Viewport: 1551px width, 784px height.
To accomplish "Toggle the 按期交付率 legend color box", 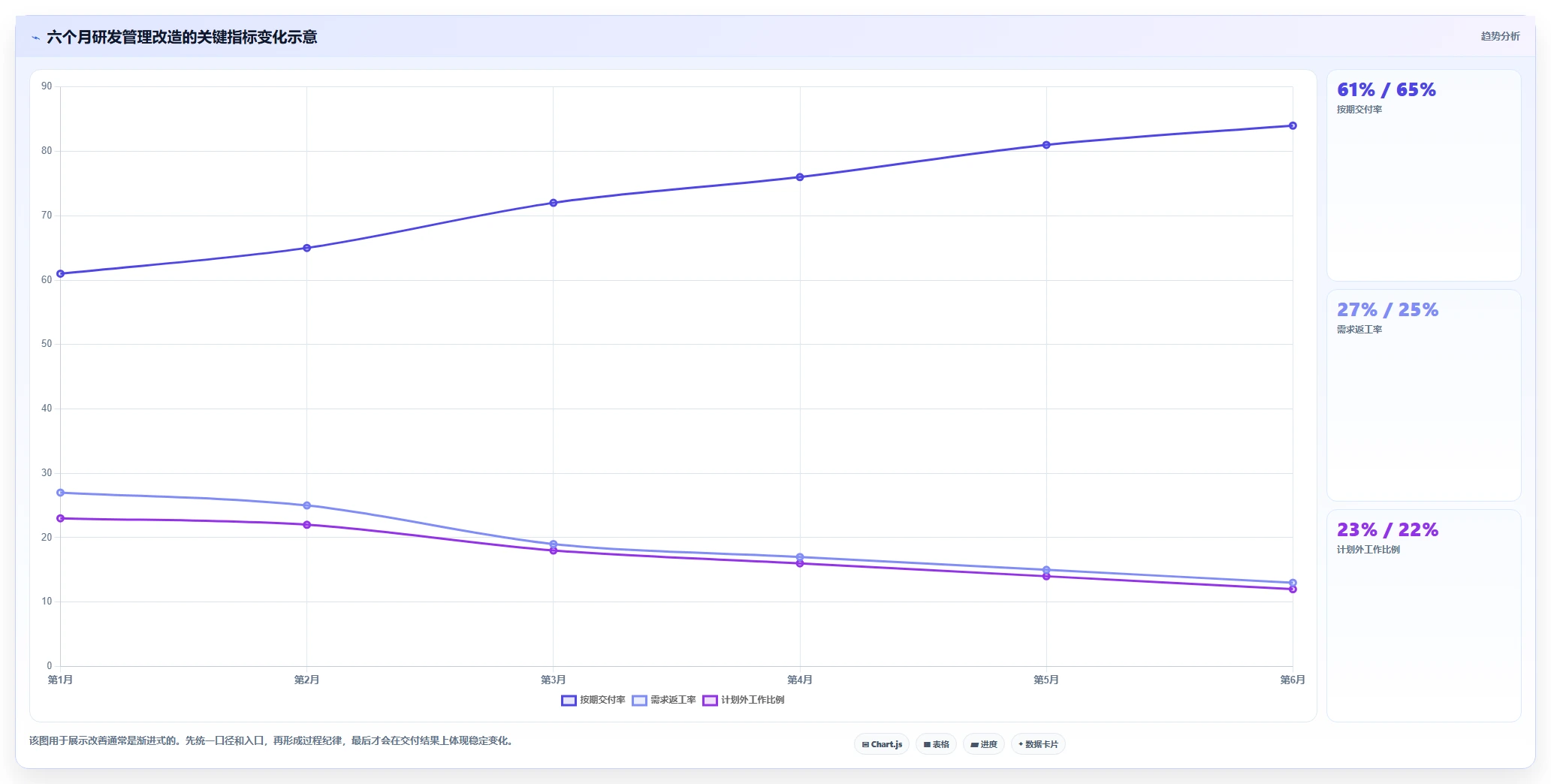I will pyautogui.click(x=569, y=701).
